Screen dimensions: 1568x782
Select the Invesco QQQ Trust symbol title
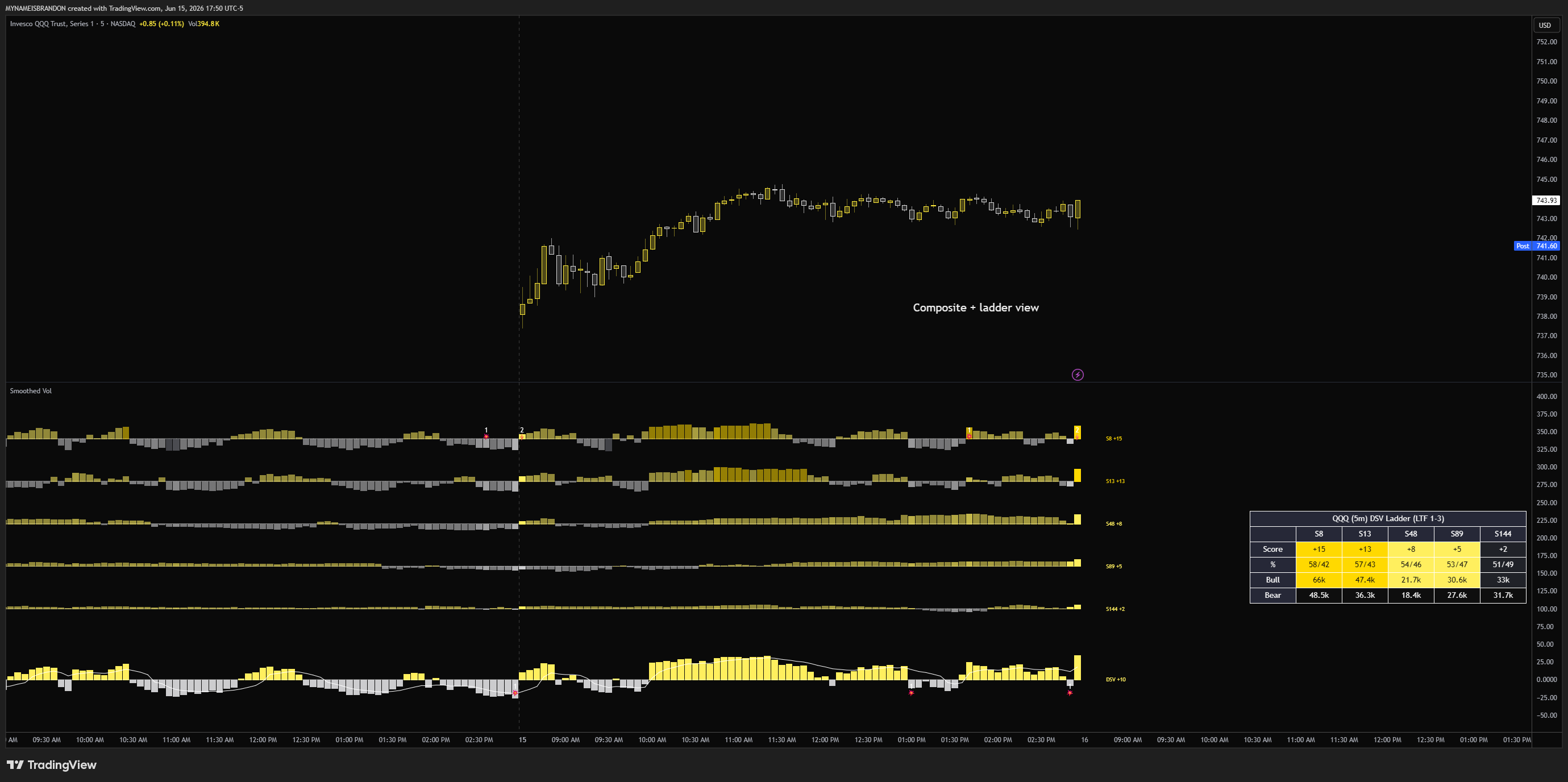tap(72, 24)
